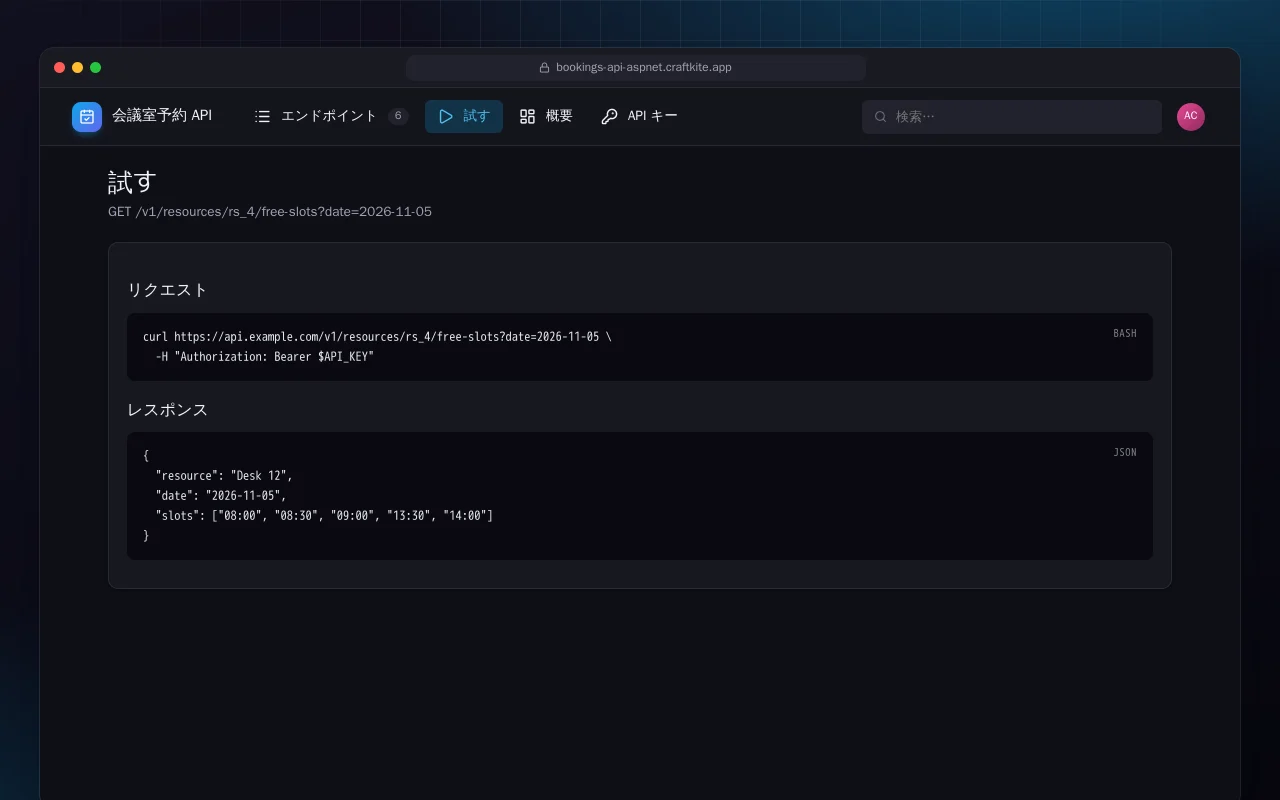The image size is (1280, 800).
Task: Click the play icon in 試す tab
Action: click(x=446, y=116)
